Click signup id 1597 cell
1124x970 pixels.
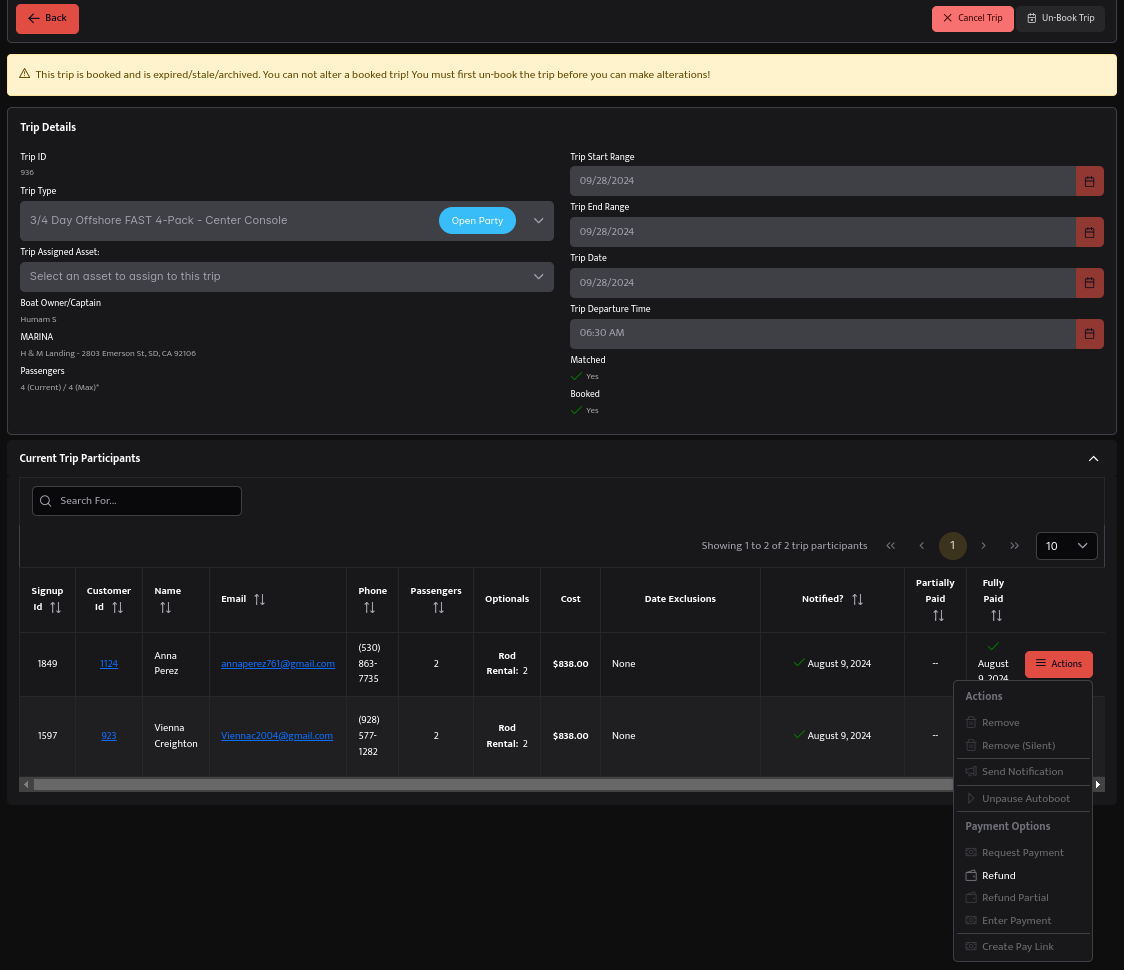coord(47,736)
